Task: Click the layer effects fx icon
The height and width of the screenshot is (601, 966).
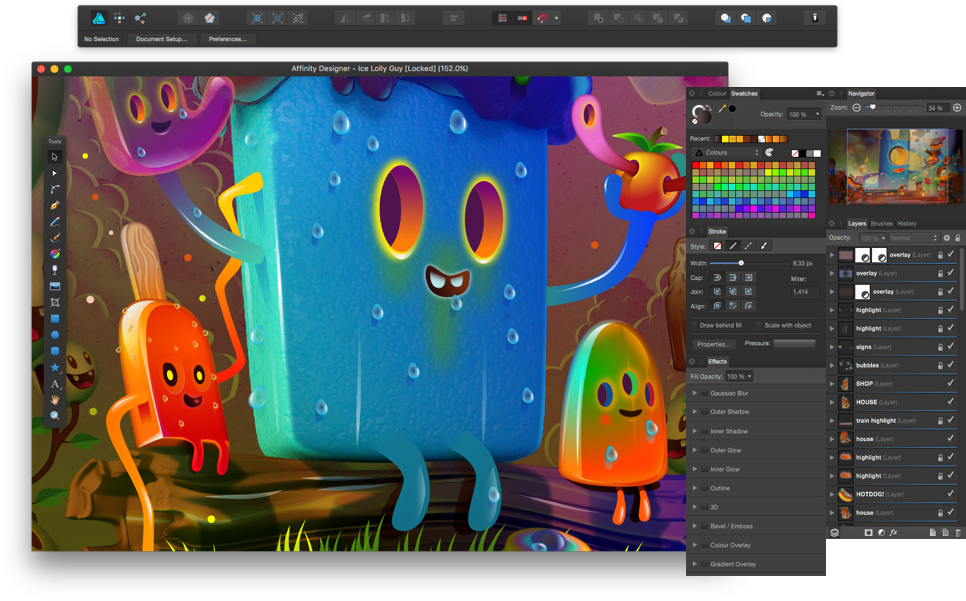Action: tap(894, 533)
